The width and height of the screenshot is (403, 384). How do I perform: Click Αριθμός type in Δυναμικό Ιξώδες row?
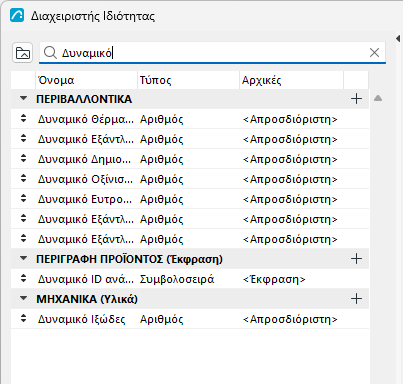pos(162,319)
